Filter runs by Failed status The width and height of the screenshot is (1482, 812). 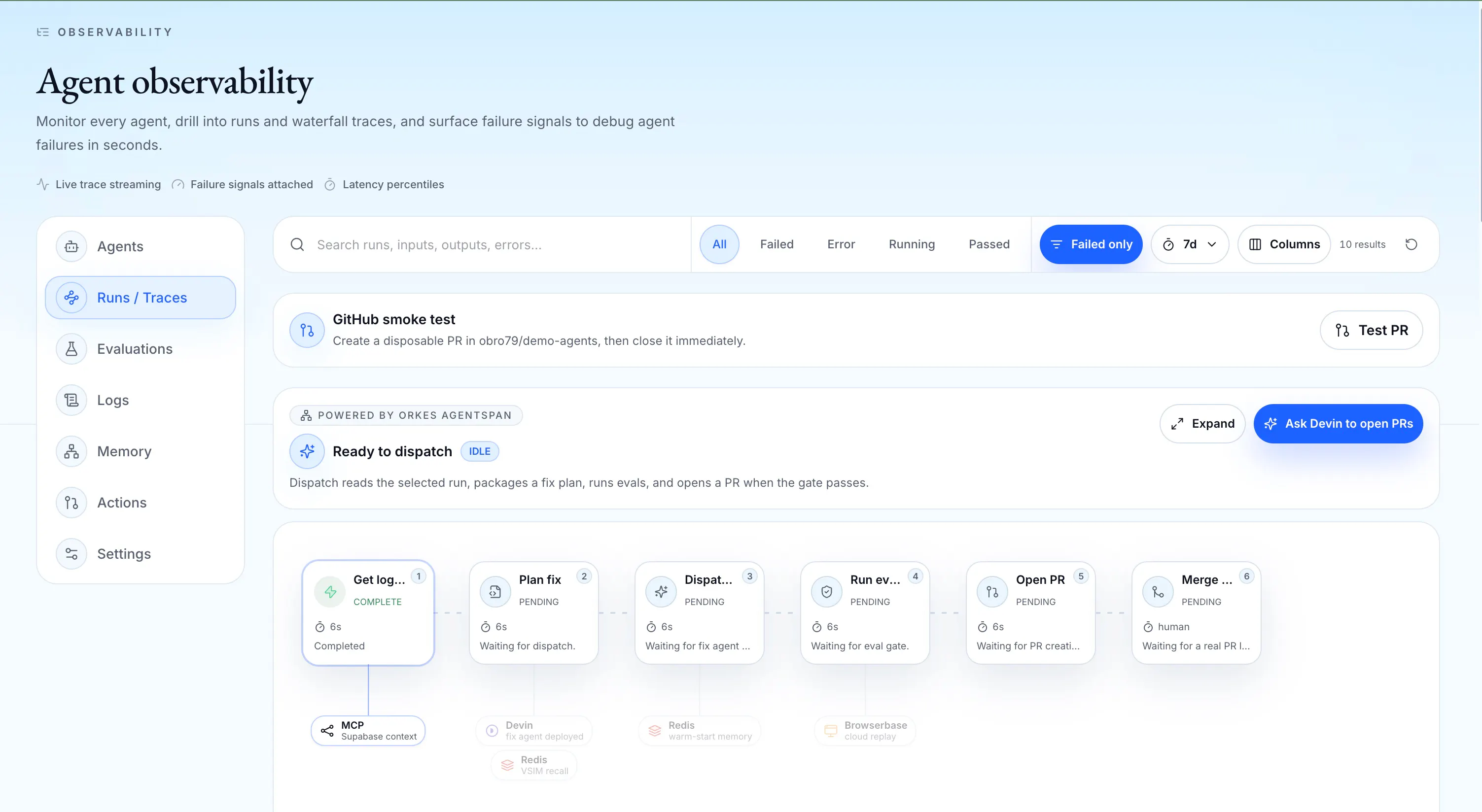click(776, 244)
